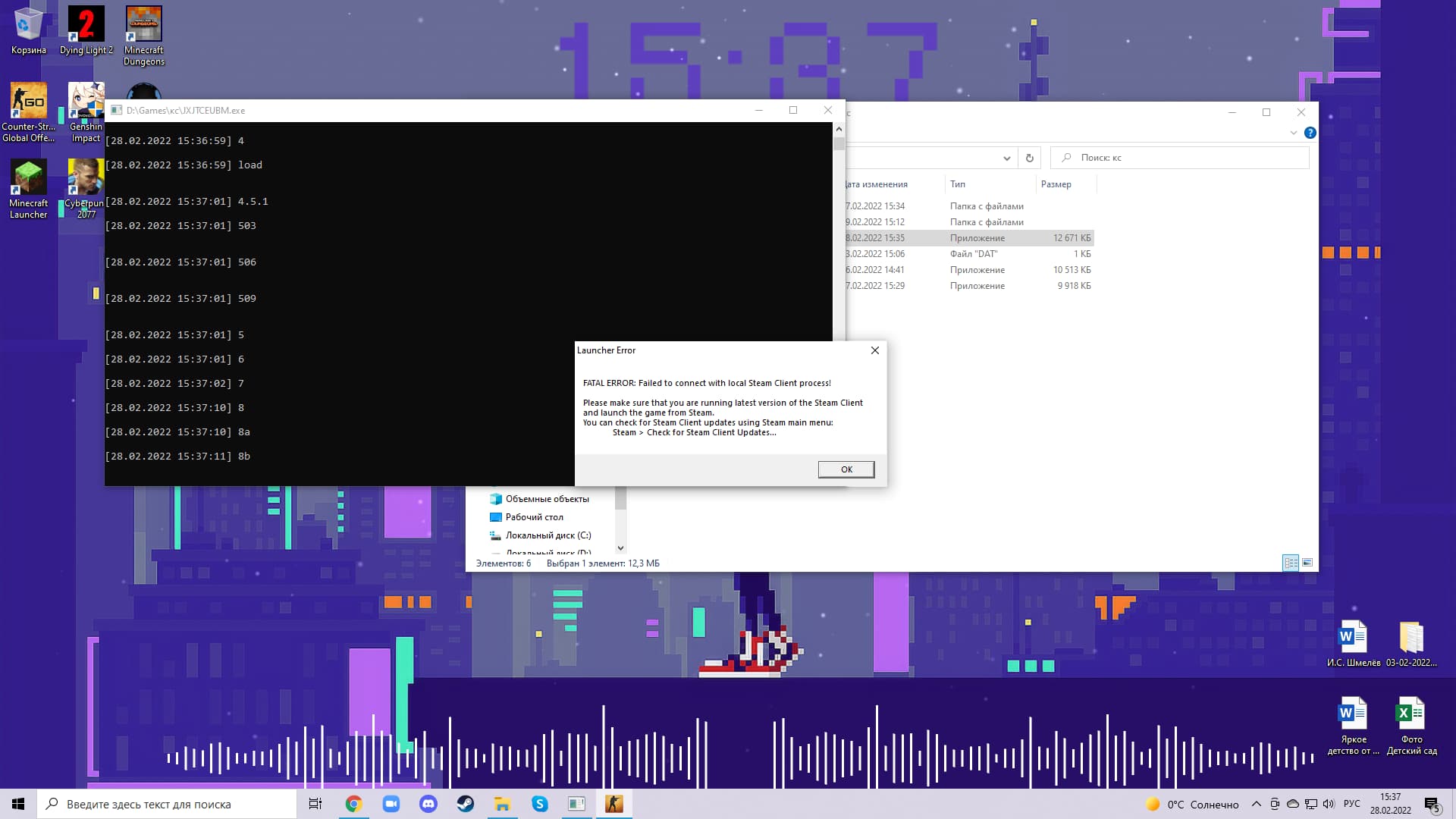The width and height of the screenshot is (1456, 819).
Task: Select the folder row dated 02.2022 15:34
Action: [x=969, y=206]
